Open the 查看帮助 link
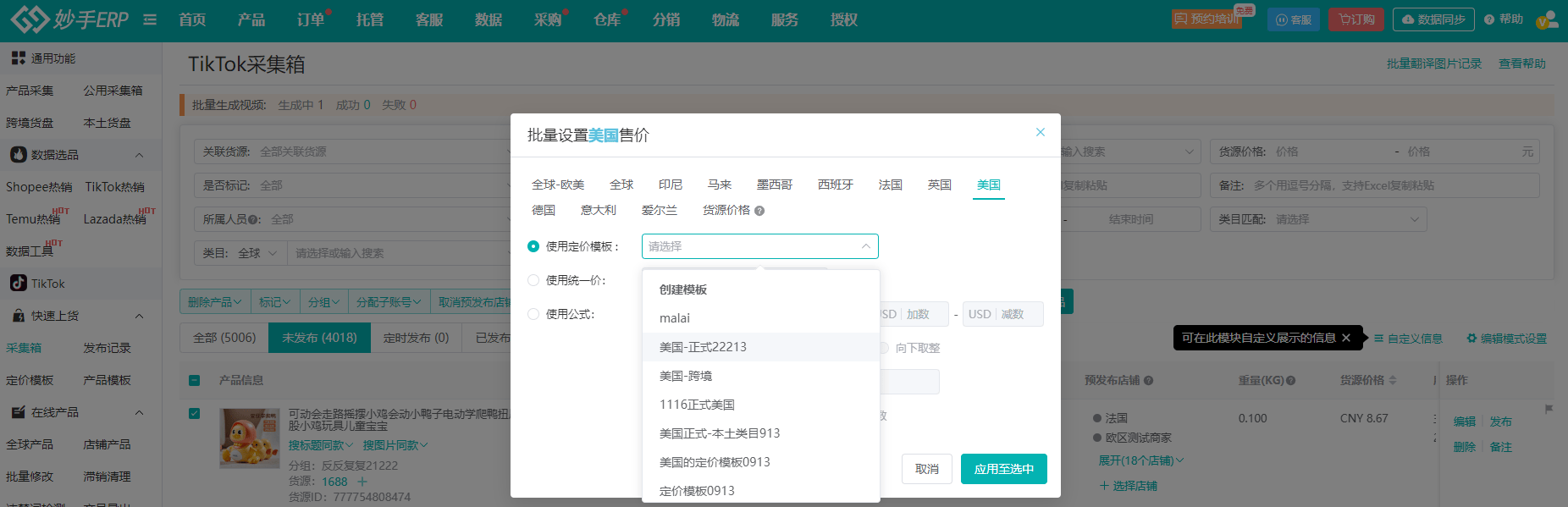1568x507 pixels. click(1522, 63)
